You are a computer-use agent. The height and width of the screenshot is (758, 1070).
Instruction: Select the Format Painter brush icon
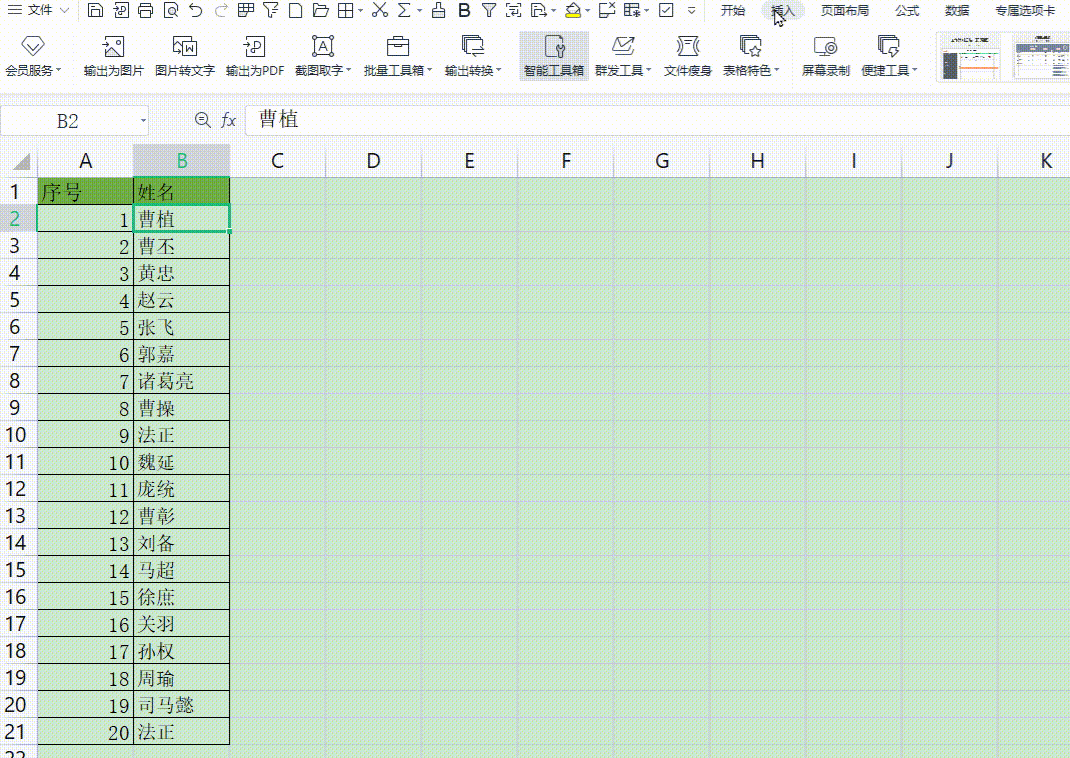pos(439,10)
